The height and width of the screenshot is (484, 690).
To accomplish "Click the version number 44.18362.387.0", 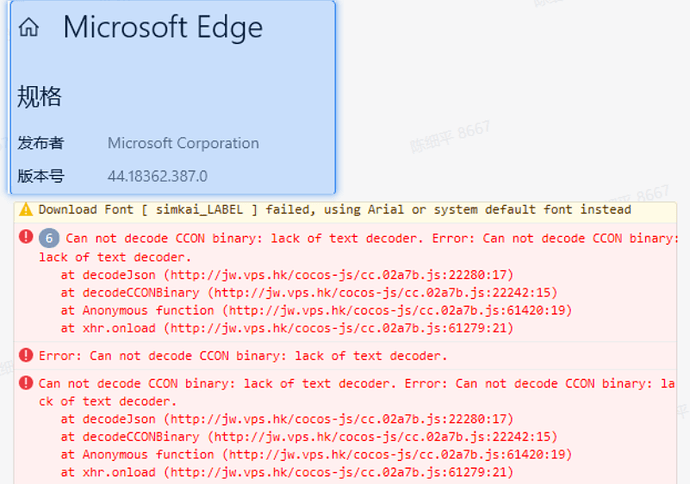I will [157, 176].
